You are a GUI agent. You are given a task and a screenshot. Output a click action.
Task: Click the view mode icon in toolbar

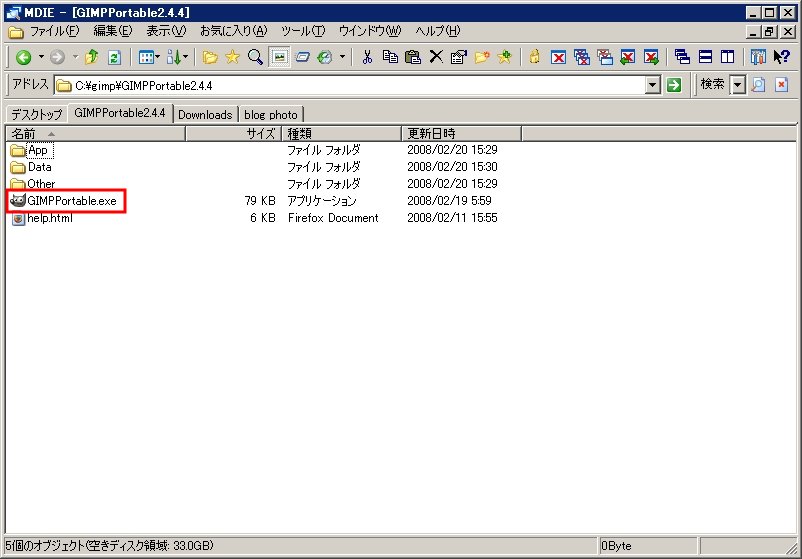tap(146, 57)
